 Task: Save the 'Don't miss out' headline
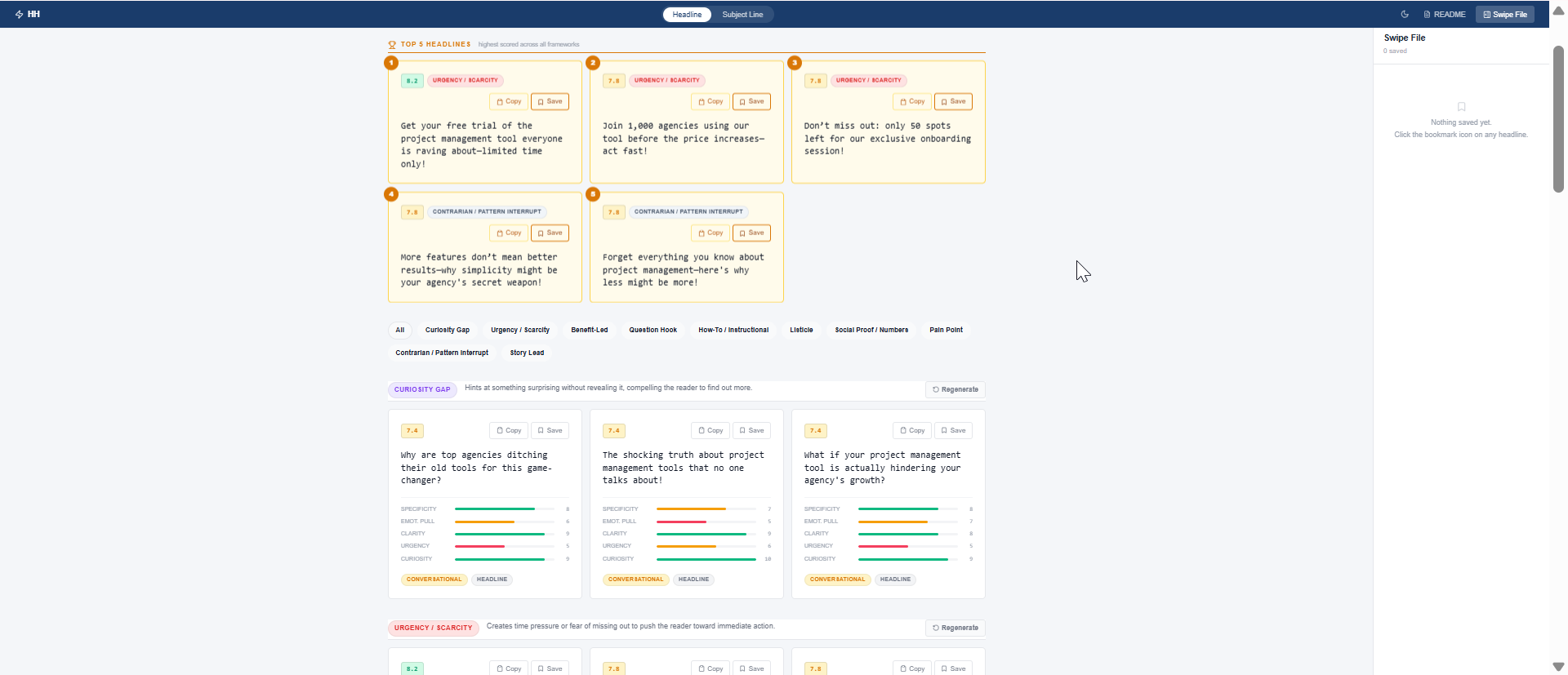point(953,102)
